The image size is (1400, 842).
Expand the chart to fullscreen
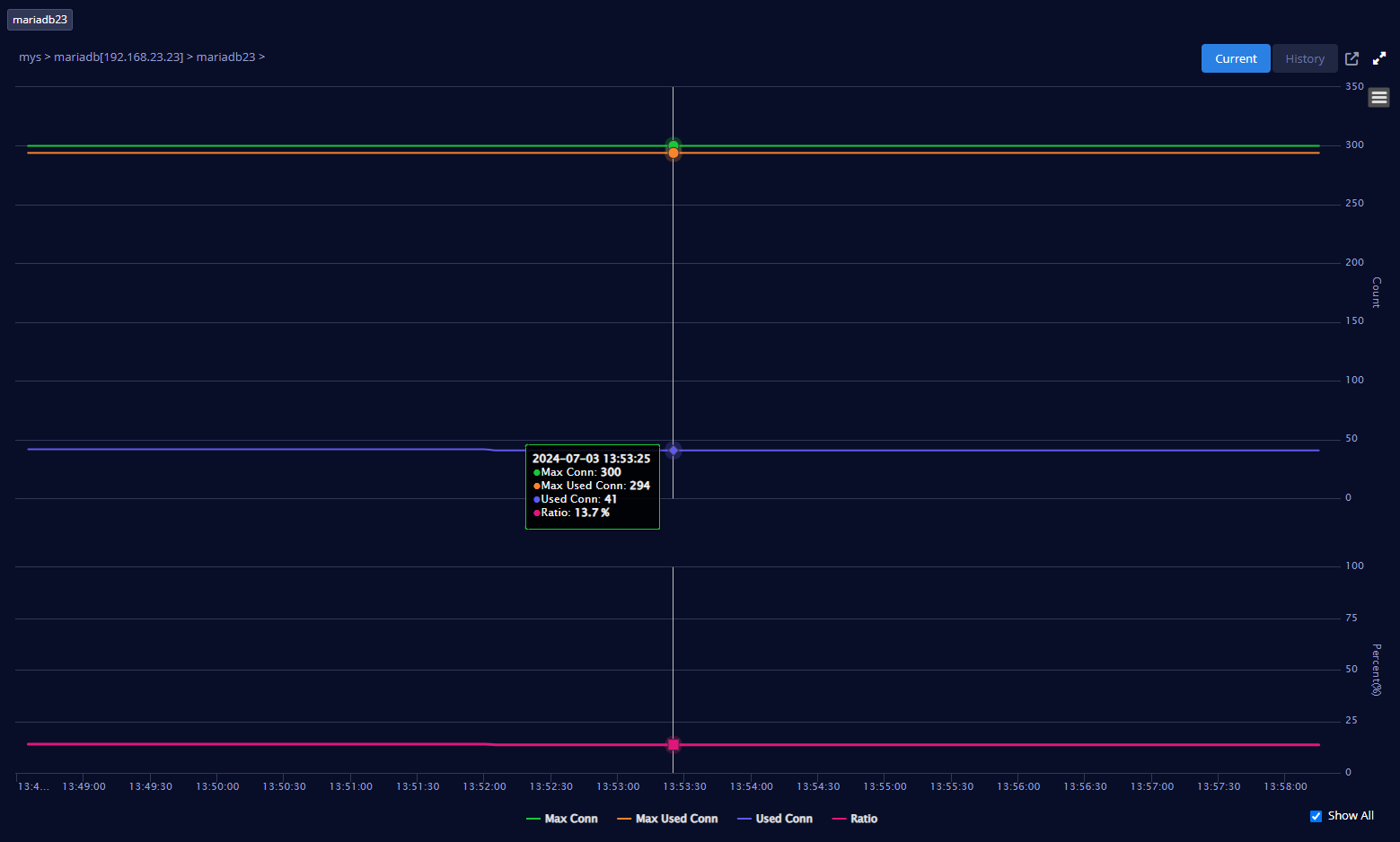[1379, 58]
